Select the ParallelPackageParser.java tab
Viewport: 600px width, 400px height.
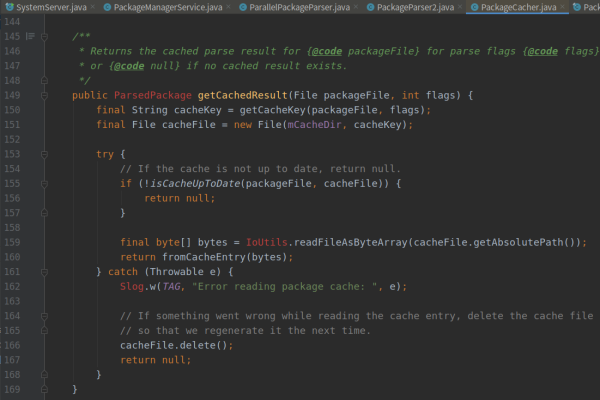(299, 7)
